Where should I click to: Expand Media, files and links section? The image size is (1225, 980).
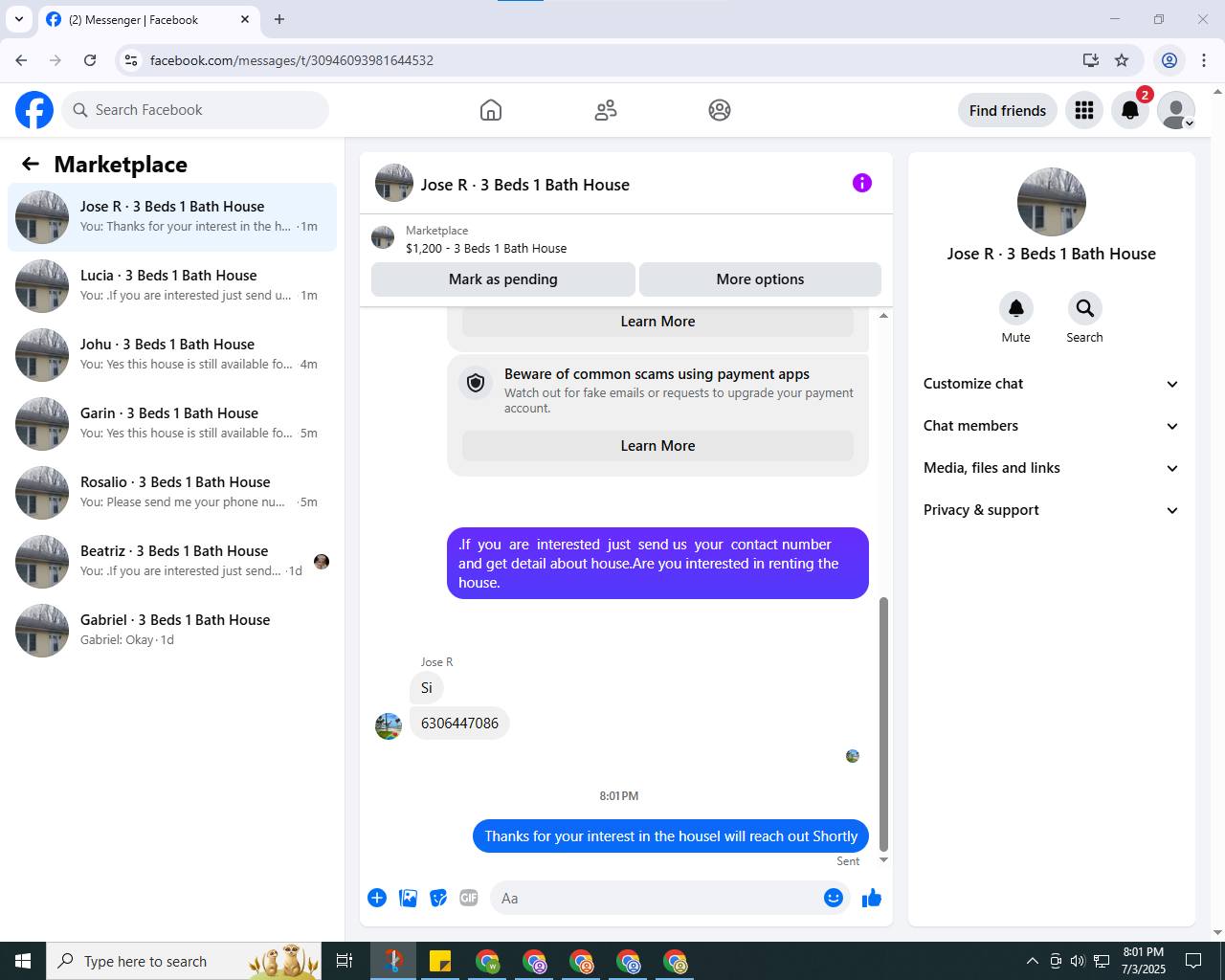pyautogui.click(x=1051, y=468)
